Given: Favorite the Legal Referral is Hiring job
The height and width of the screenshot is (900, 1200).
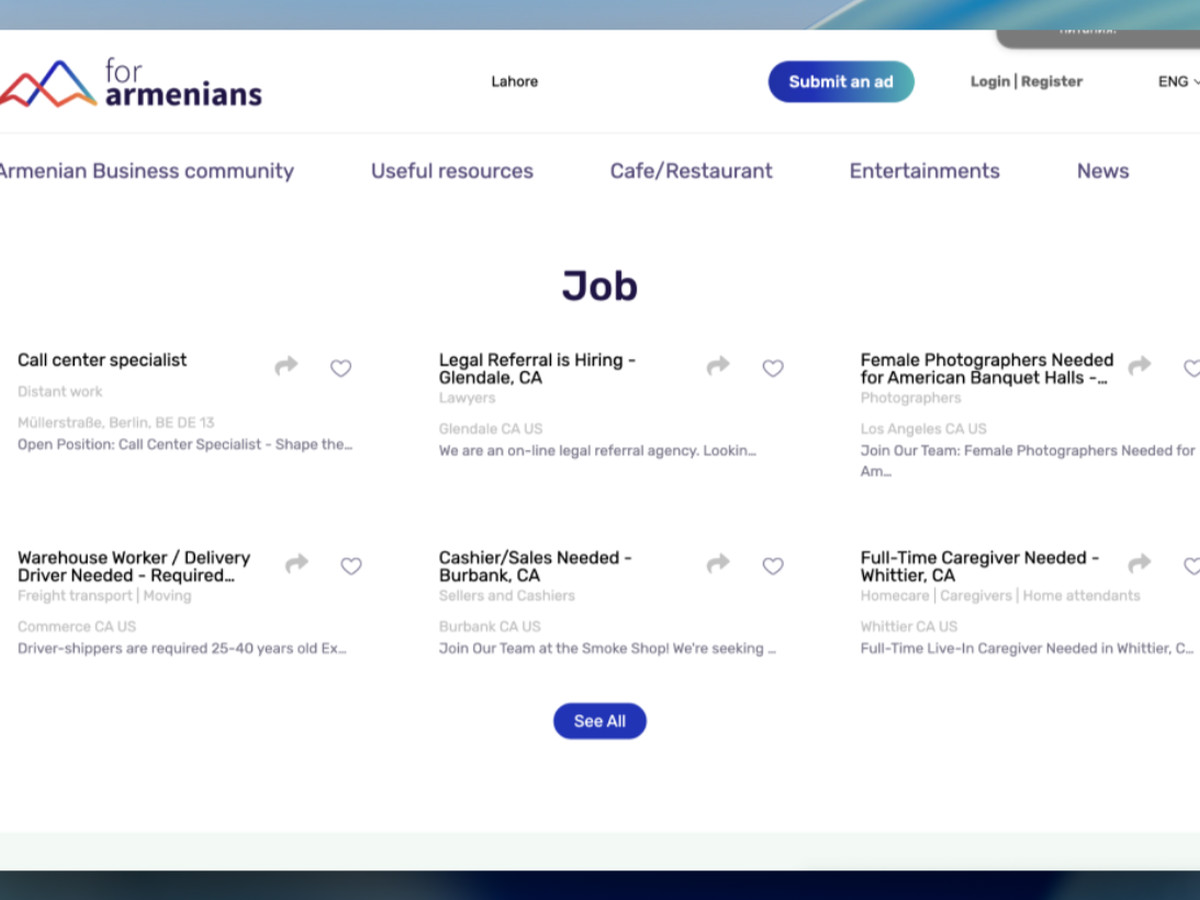Looking at the screenshot, I should point(773,368).
